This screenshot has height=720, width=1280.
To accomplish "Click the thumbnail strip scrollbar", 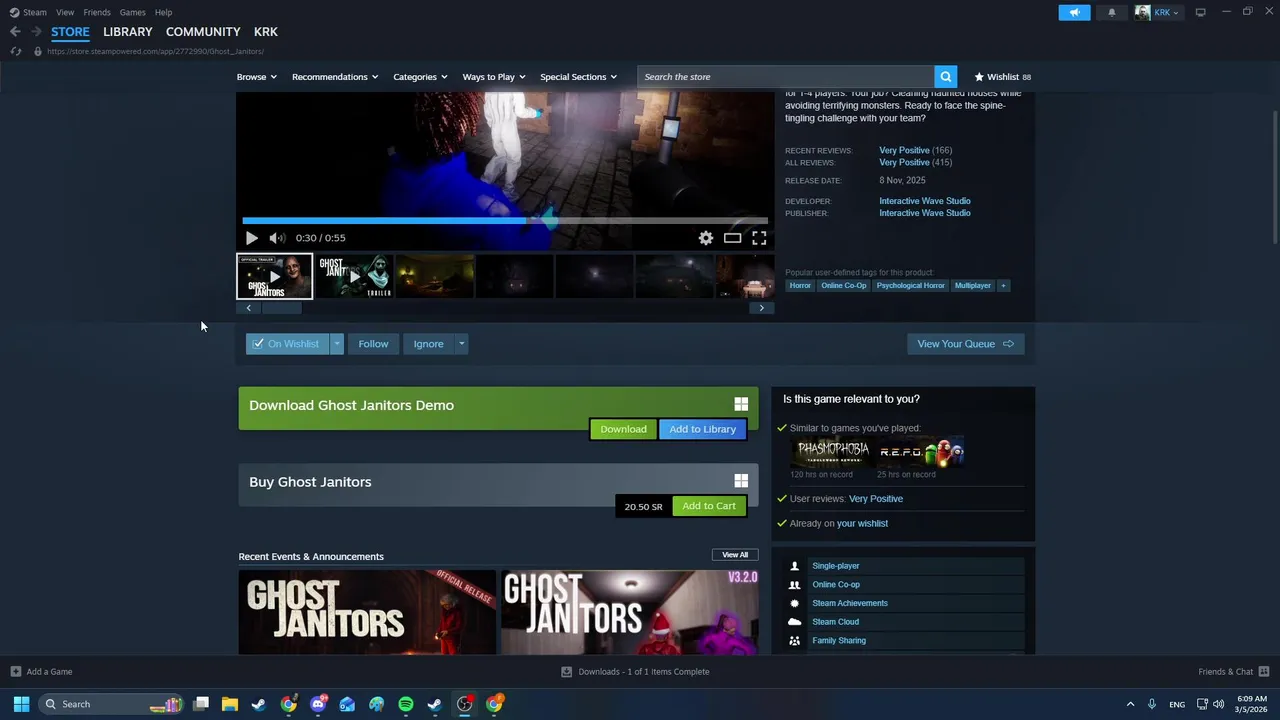I will pyautogui.click(x=282, y=308).
